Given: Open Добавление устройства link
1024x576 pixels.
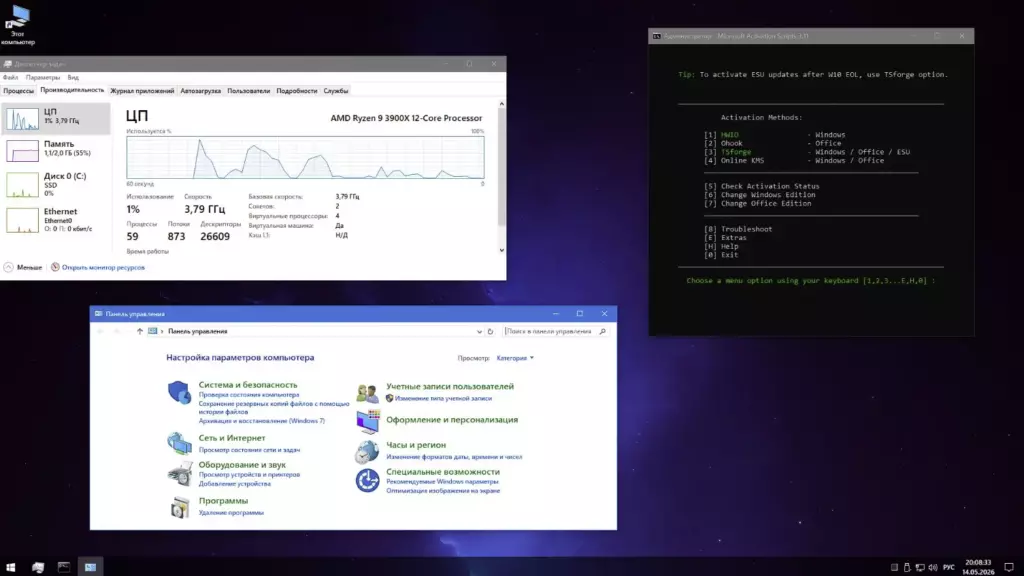Looking at the screenshot, I should pos(234,484).
